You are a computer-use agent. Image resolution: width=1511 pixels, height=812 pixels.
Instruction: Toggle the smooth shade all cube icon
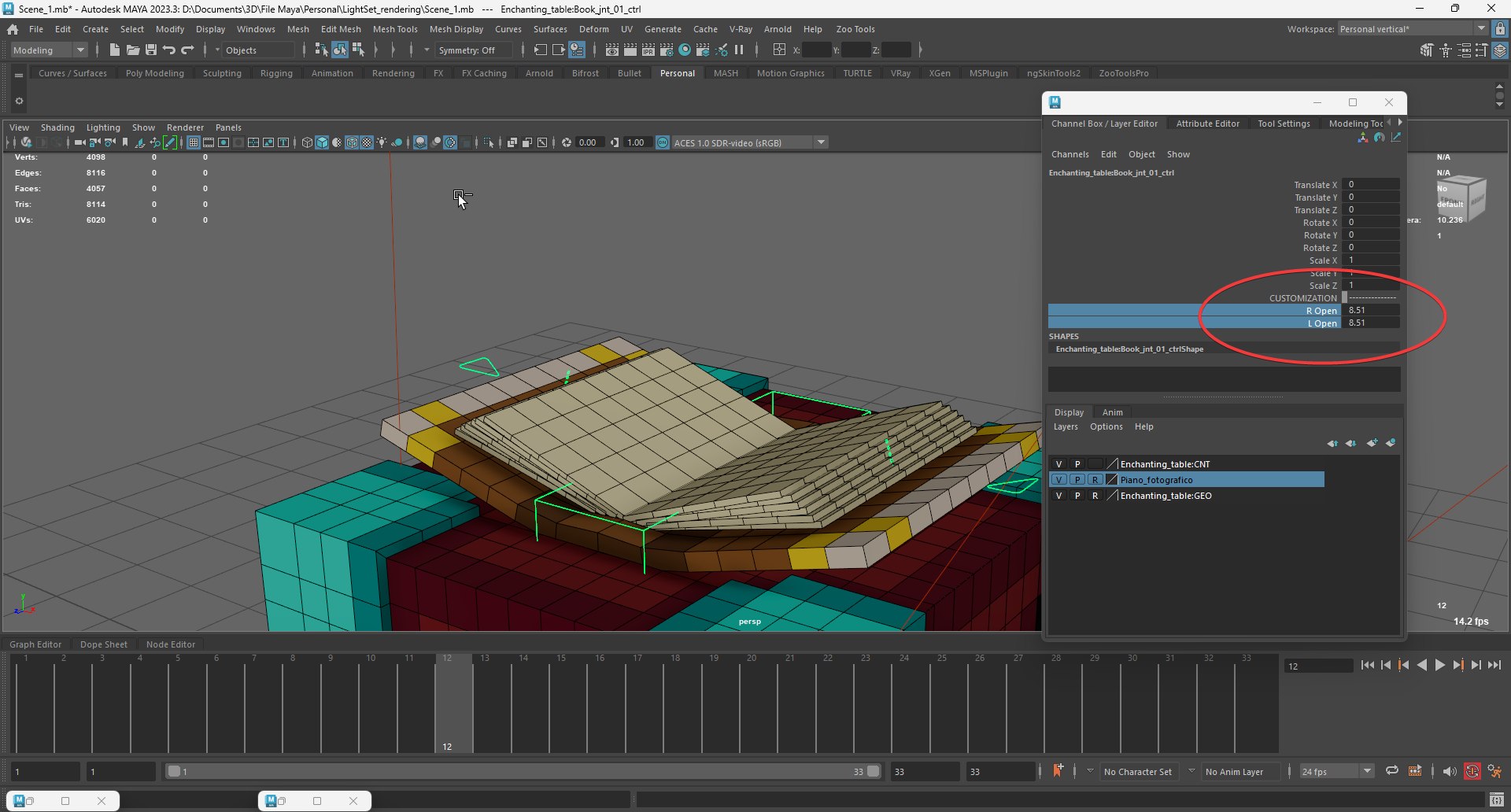[x=322, y=142]
